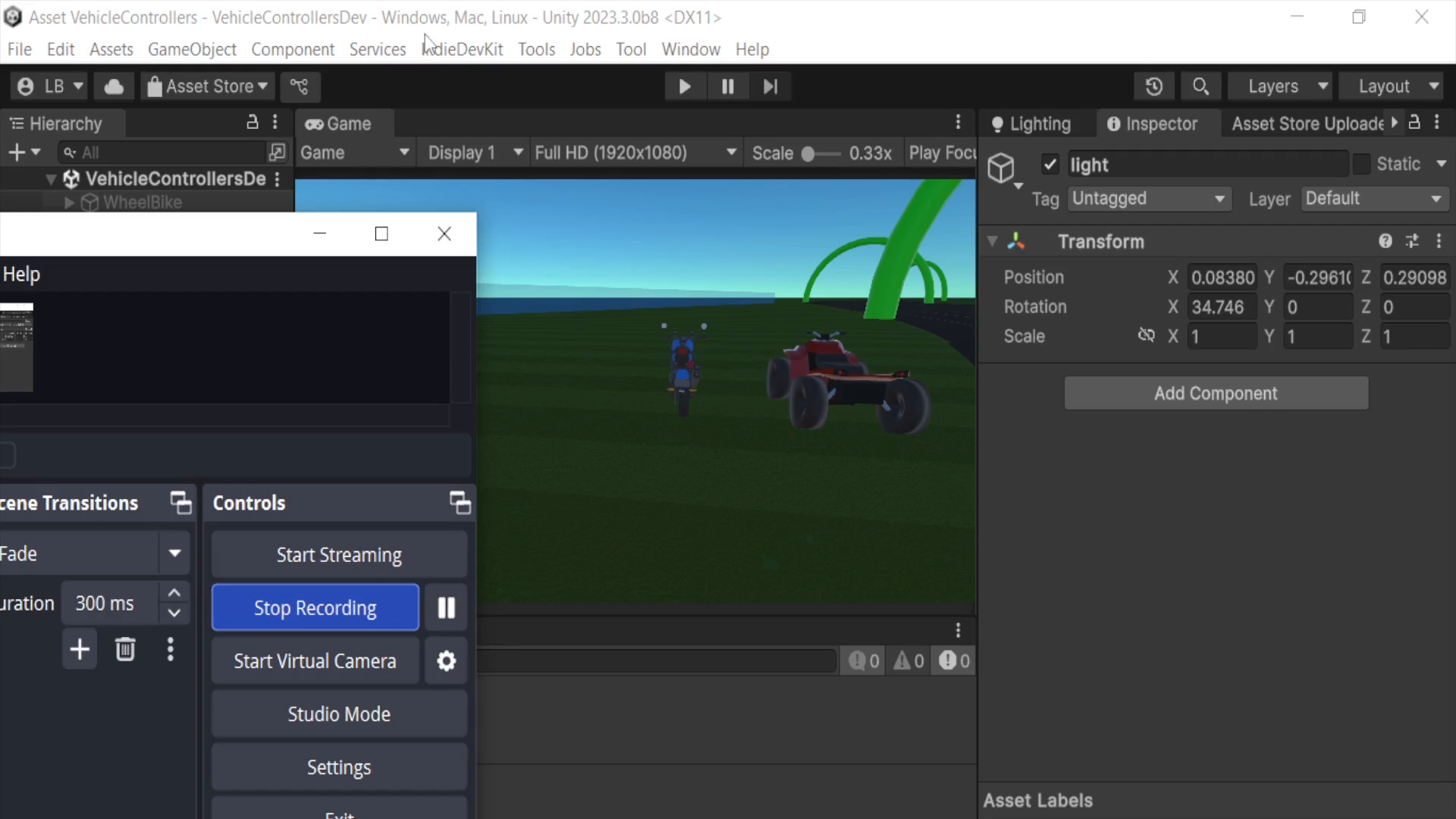Click Start Streaming in OBS
Image resolution: width=1456 pixels, height=819 pixels.
tap(339, 555)
